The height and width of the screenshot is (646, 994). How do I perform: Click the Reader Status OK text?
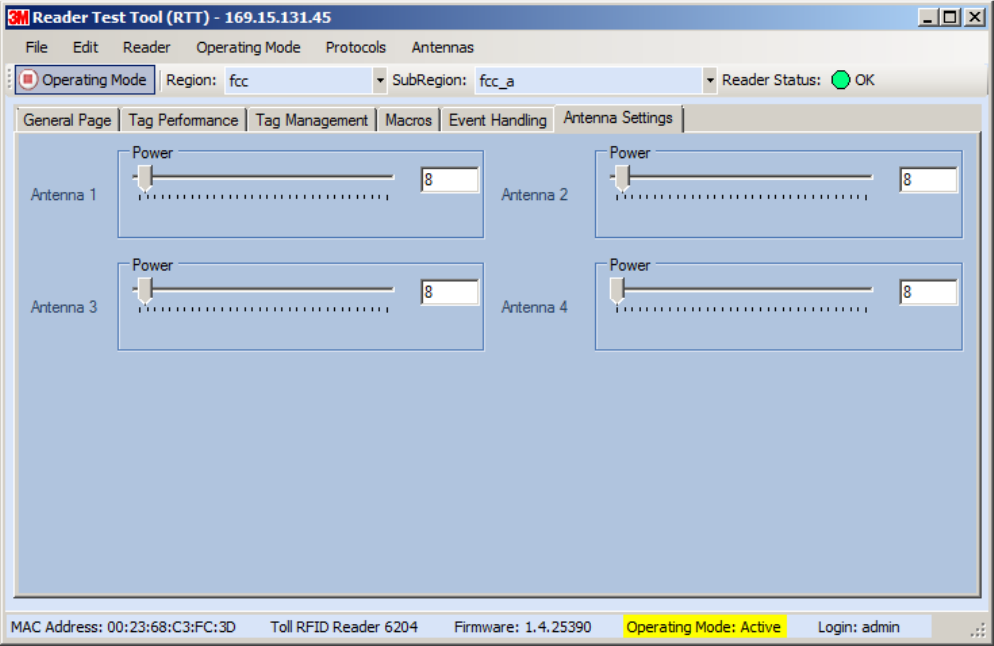coord(864,80)
